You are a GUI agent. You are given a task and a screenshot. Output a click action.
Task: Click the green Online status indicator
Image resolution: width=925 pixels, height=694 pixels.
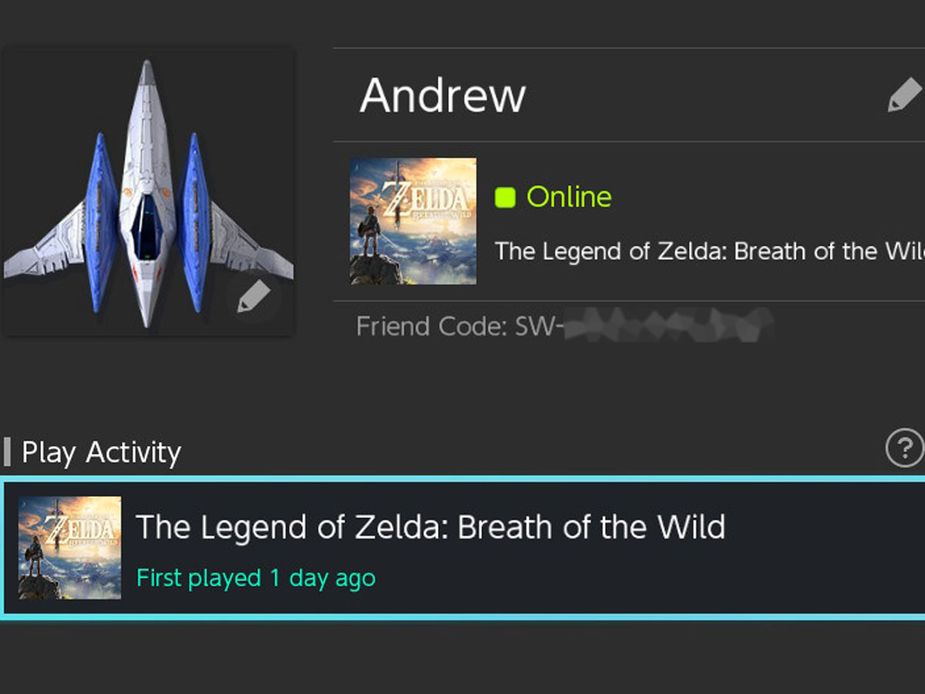pos(507,197)
